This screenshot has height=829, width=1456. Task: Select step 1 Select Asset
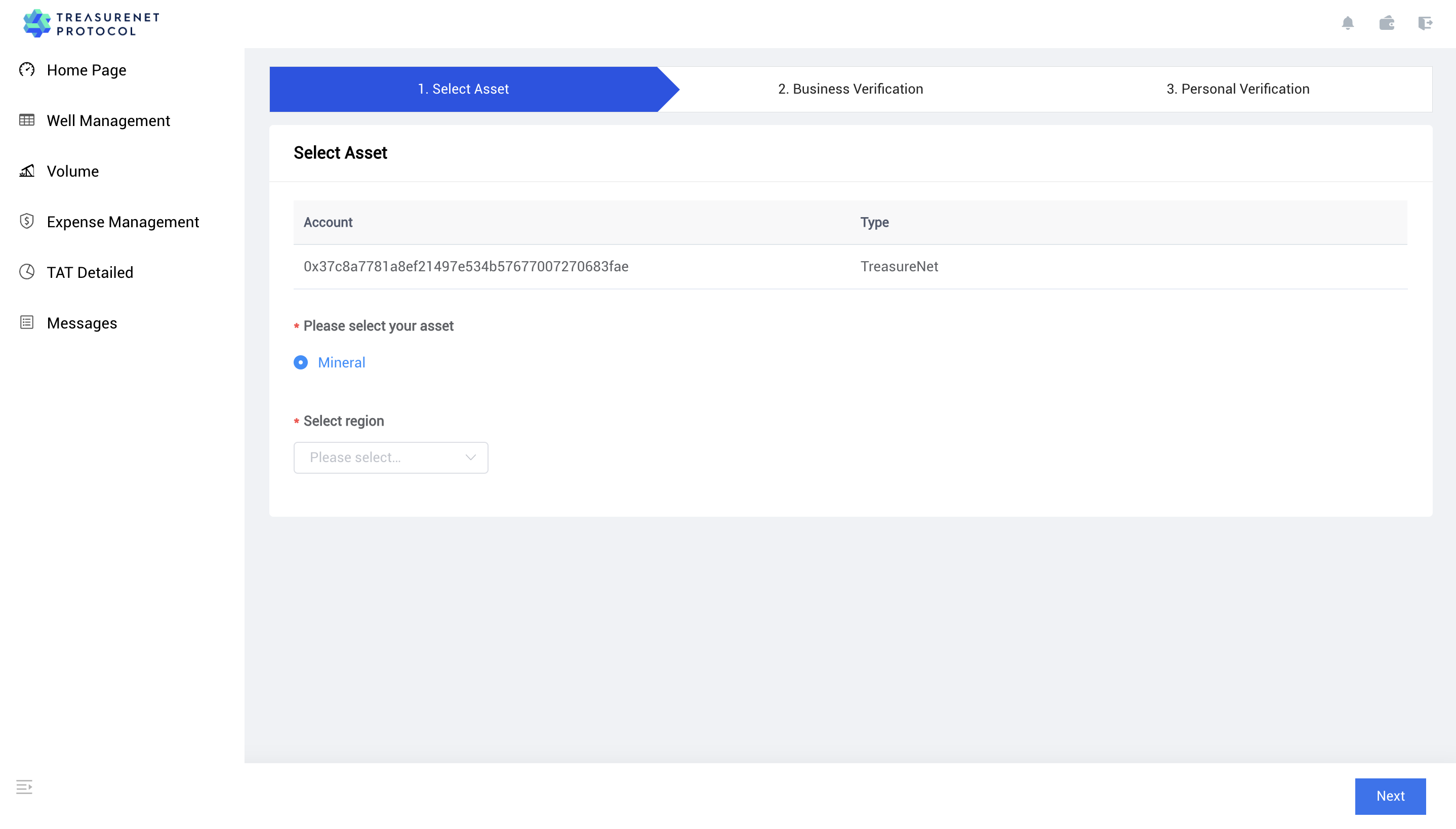pyautogui.click(x=463, y=89)
